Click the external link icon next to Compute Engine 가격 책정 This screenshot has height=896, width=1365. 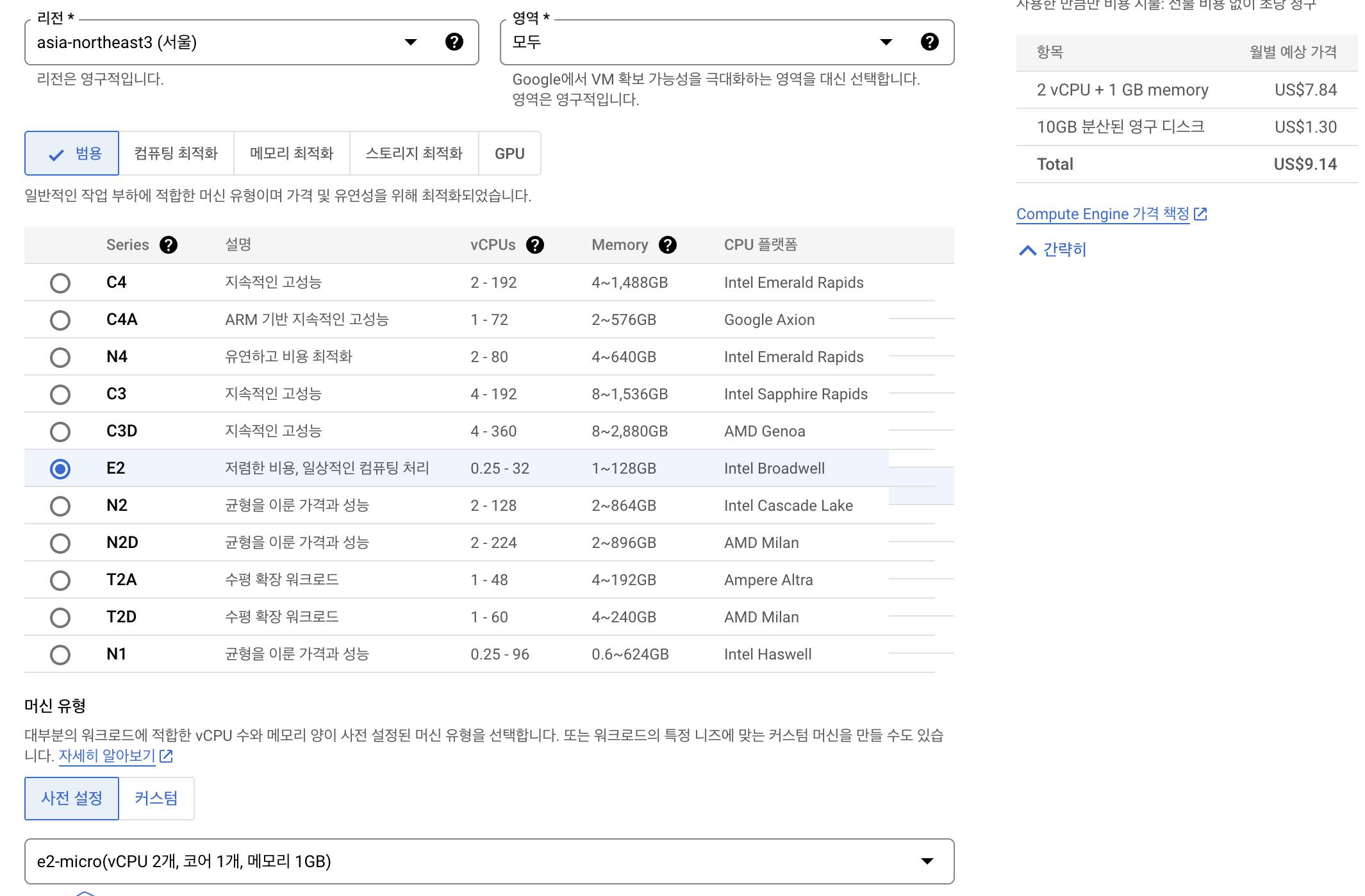(1200, 214)
